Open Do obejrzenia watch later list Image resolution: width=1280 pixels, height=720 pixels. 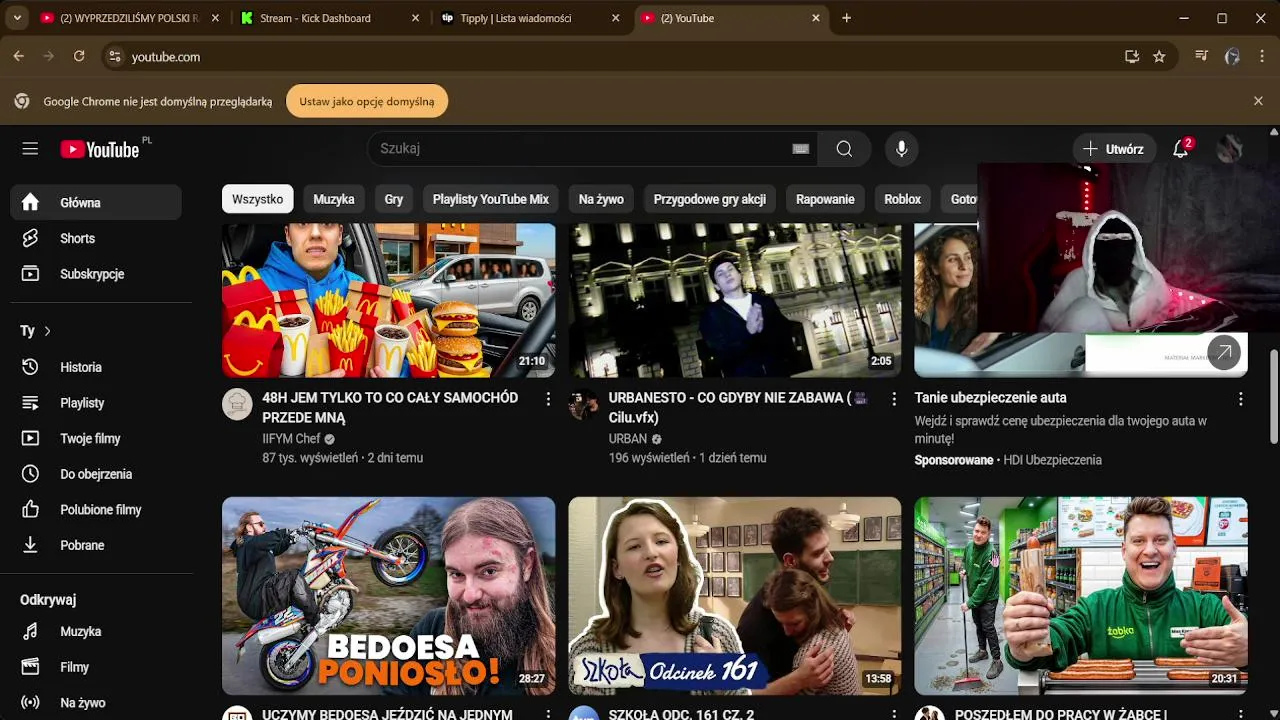(96, 474)
